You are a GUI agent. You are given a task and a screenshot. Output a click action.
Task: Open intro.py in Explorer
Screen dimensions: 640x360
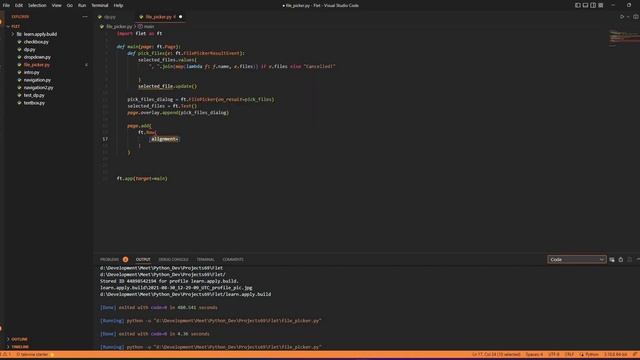[31, 72]
